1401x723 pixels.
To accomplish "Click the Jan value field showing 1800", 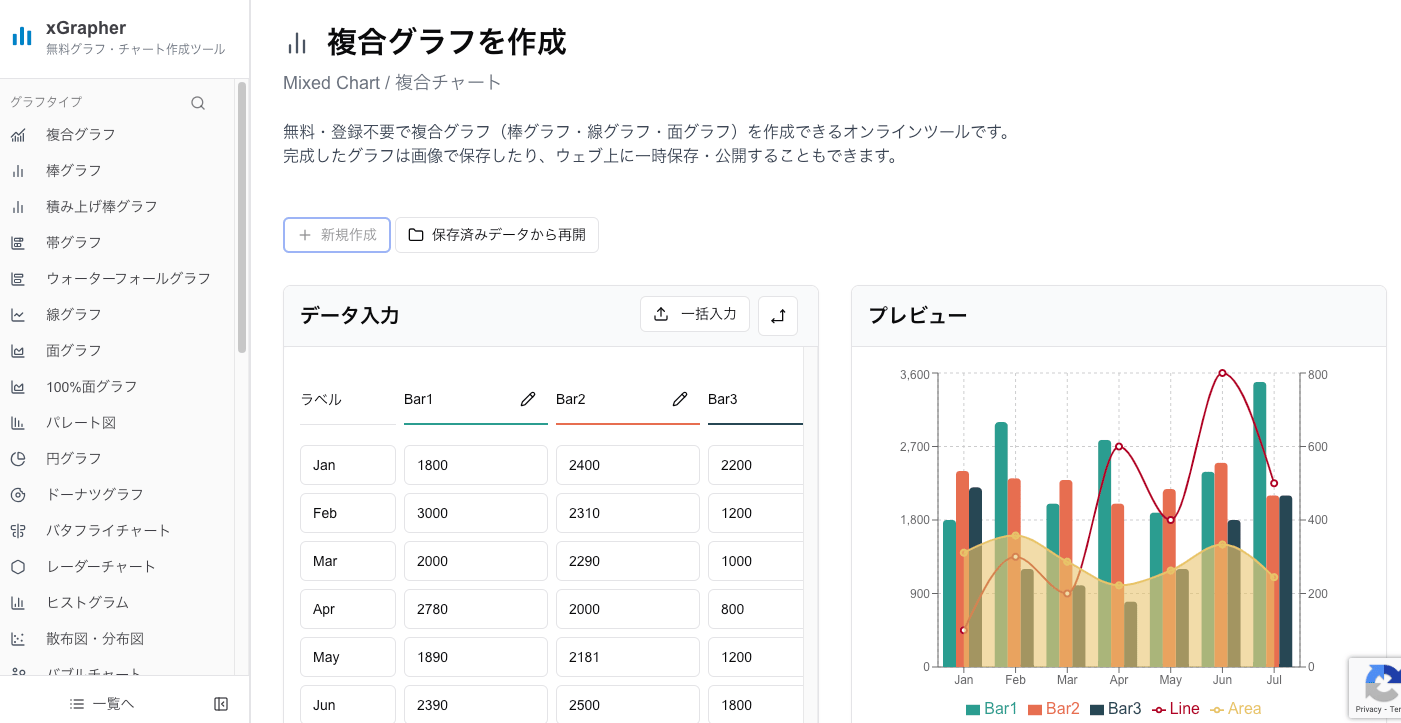I will [x=476, y=465].
